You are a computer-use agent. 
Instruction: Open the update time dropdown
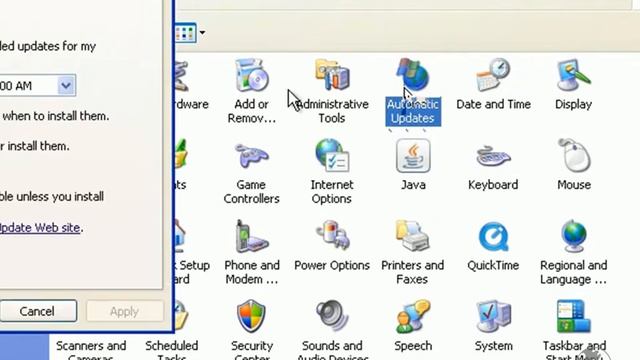point(66,85)
